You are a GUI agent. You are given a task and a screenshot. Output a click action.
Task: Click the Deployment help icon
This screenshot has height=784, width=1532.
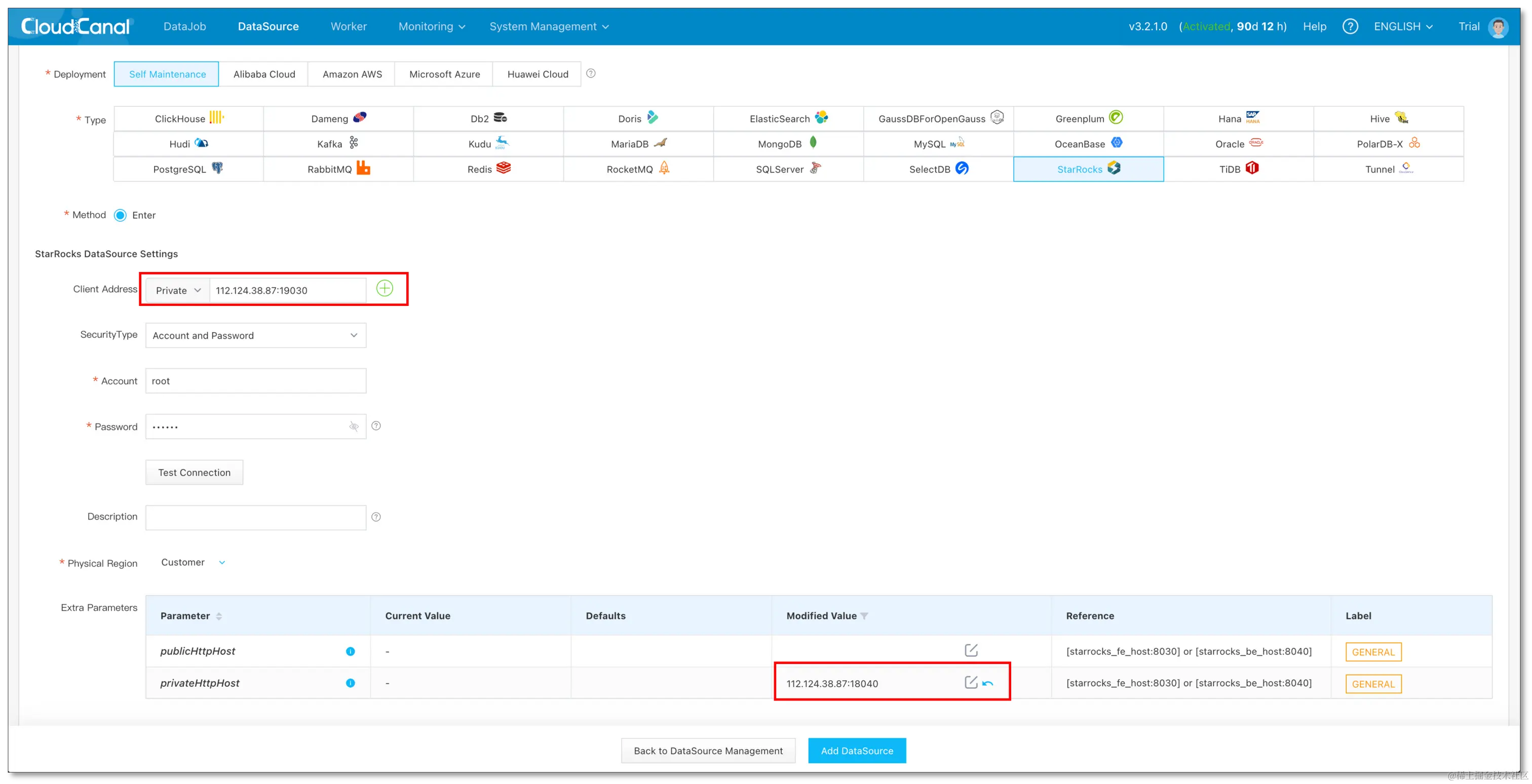click(x=591, y=74)
